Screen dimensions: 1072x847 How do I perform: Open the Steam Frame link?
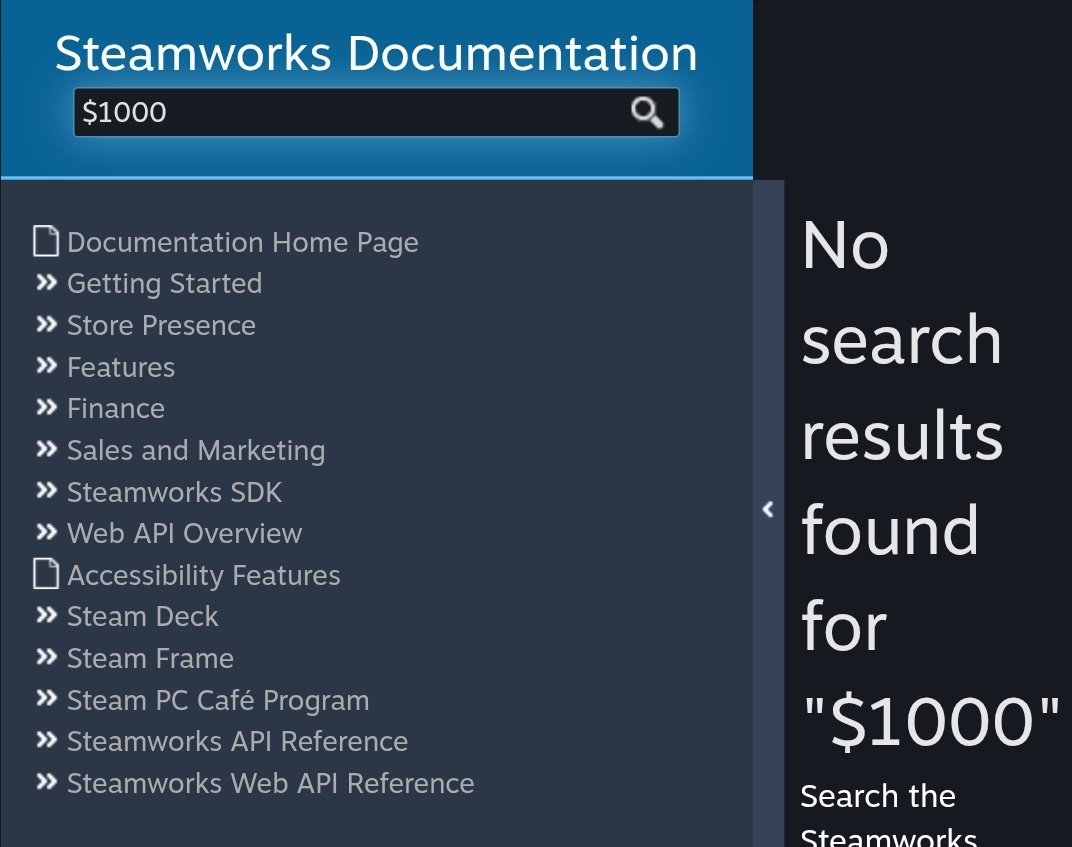[150, 658]
